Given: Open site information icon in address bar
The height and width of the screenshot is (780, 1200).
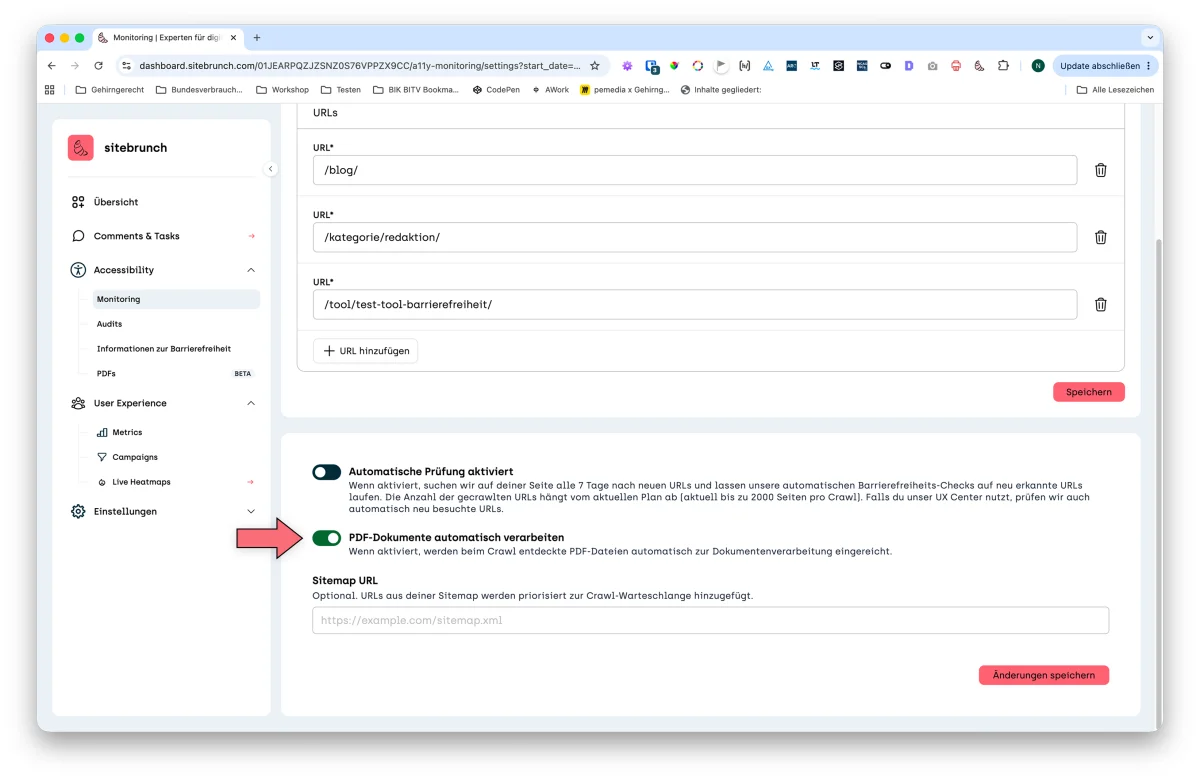Looking at the screenshot, I should (126, 66).
